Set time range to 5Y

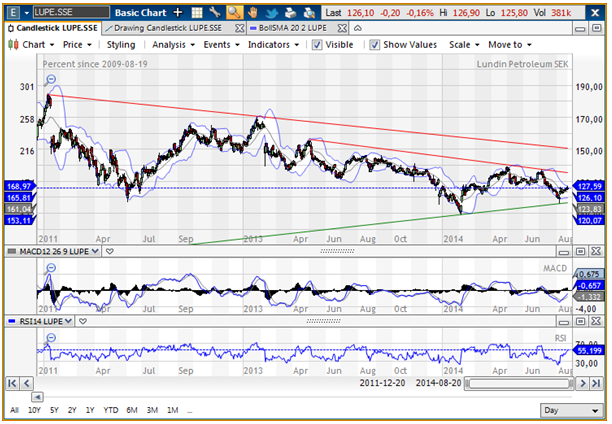pos(54,411)
